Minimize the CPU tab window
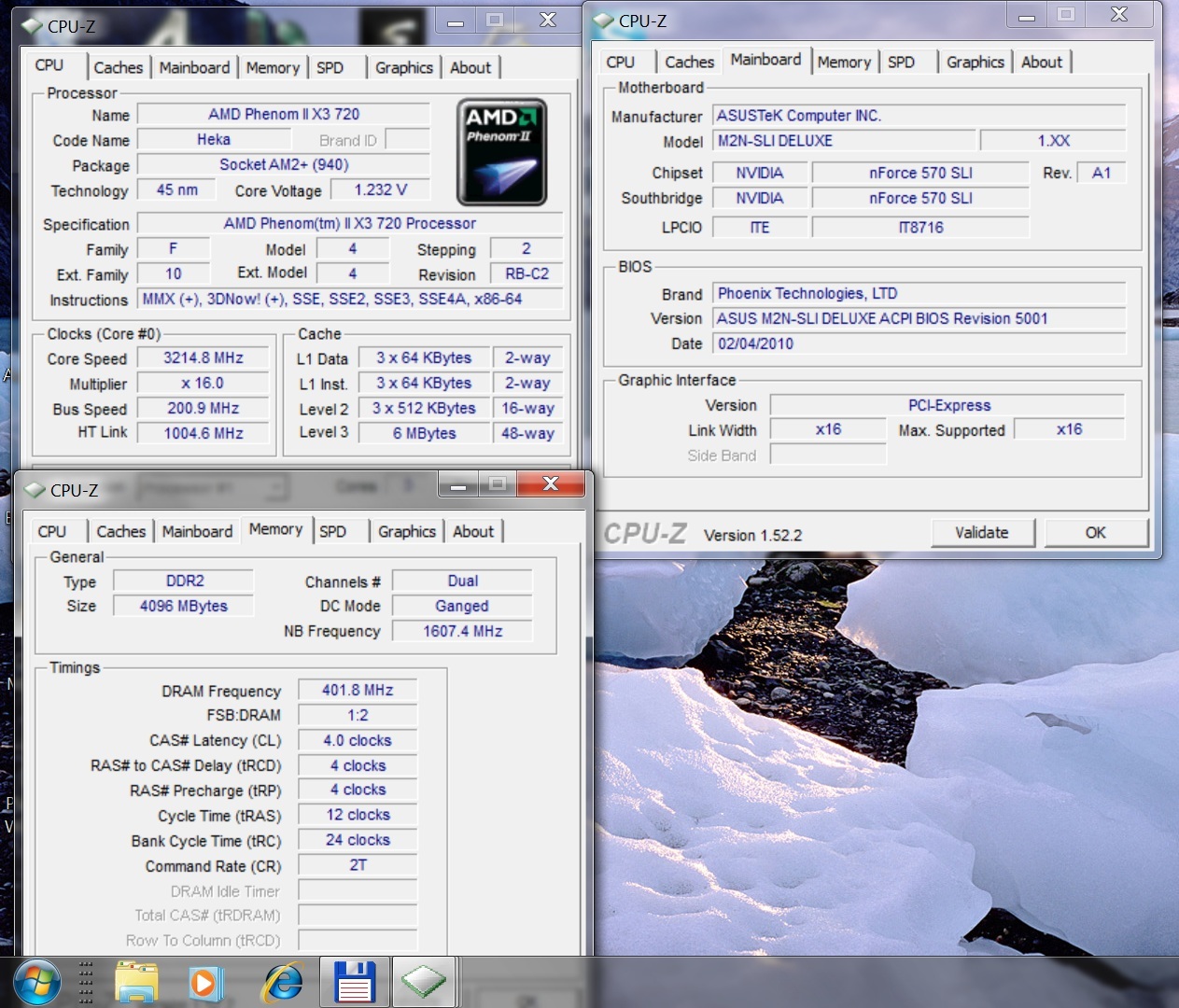Screen dimensions: 1179x1008 click(x=456, y=21)
